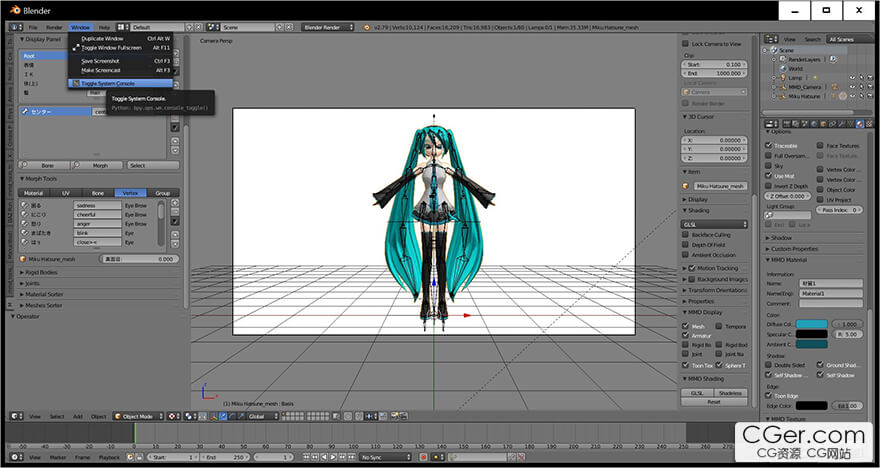
Task: Click the screen layout browse icon
Action: [x=122, y=27]
